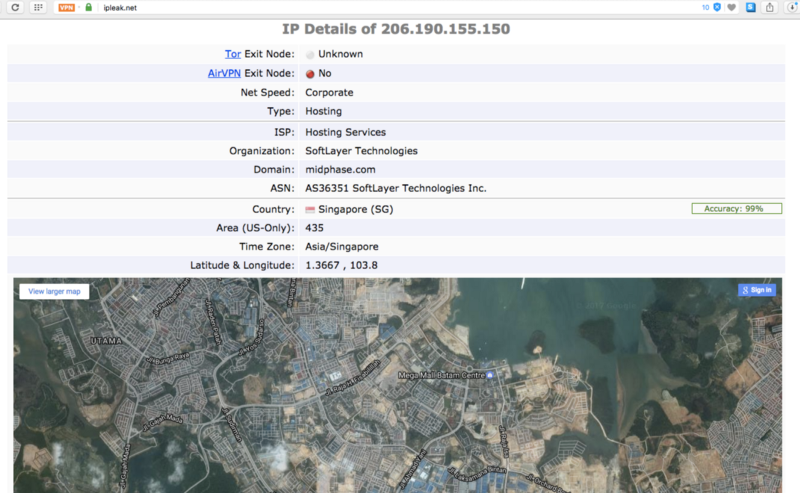Reload the page with the refresh button

pyautogui.click(x=15, y=7)
